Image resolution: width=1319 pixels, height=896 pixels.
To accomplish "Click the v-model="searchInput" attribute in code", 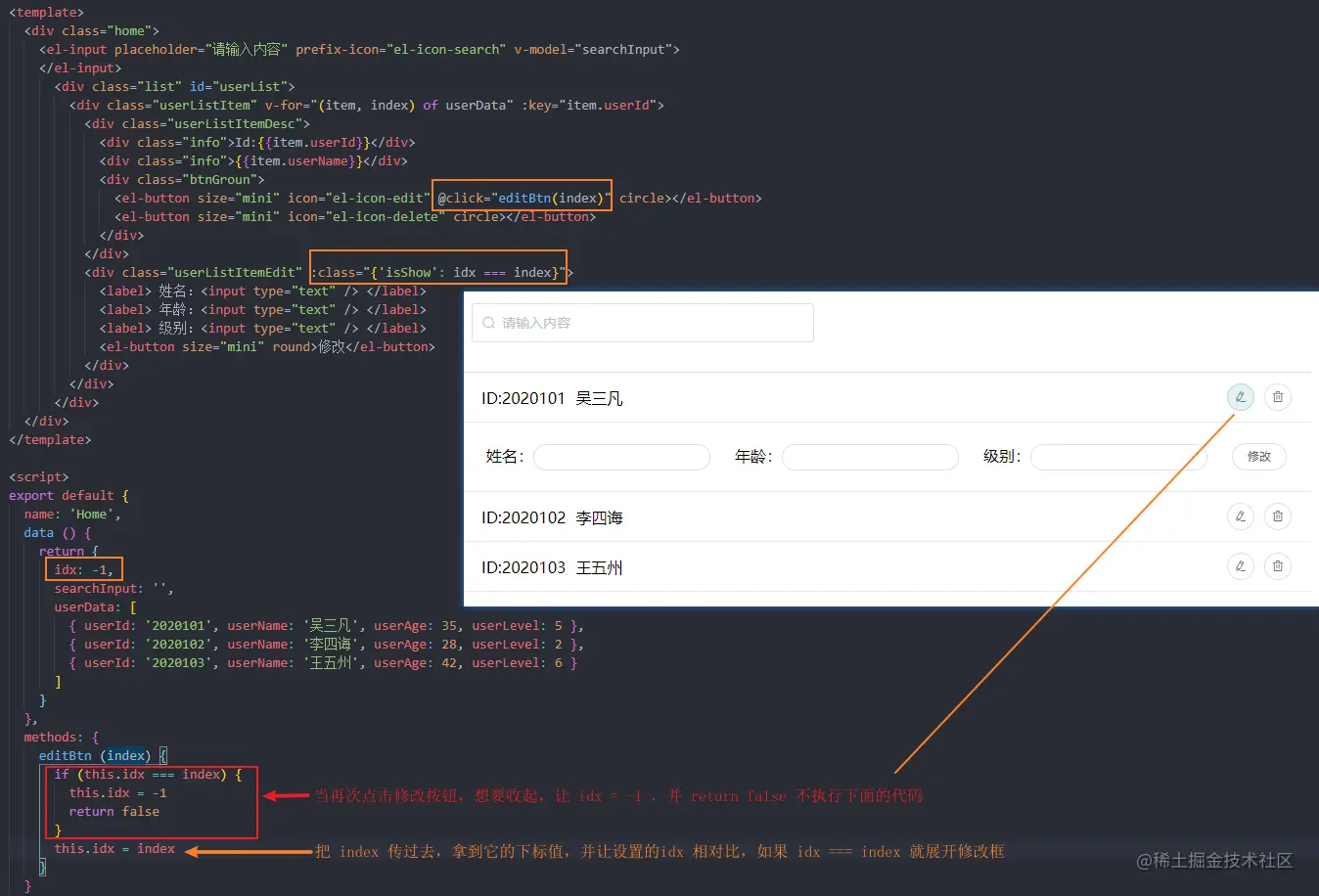I will coord(593,49).
